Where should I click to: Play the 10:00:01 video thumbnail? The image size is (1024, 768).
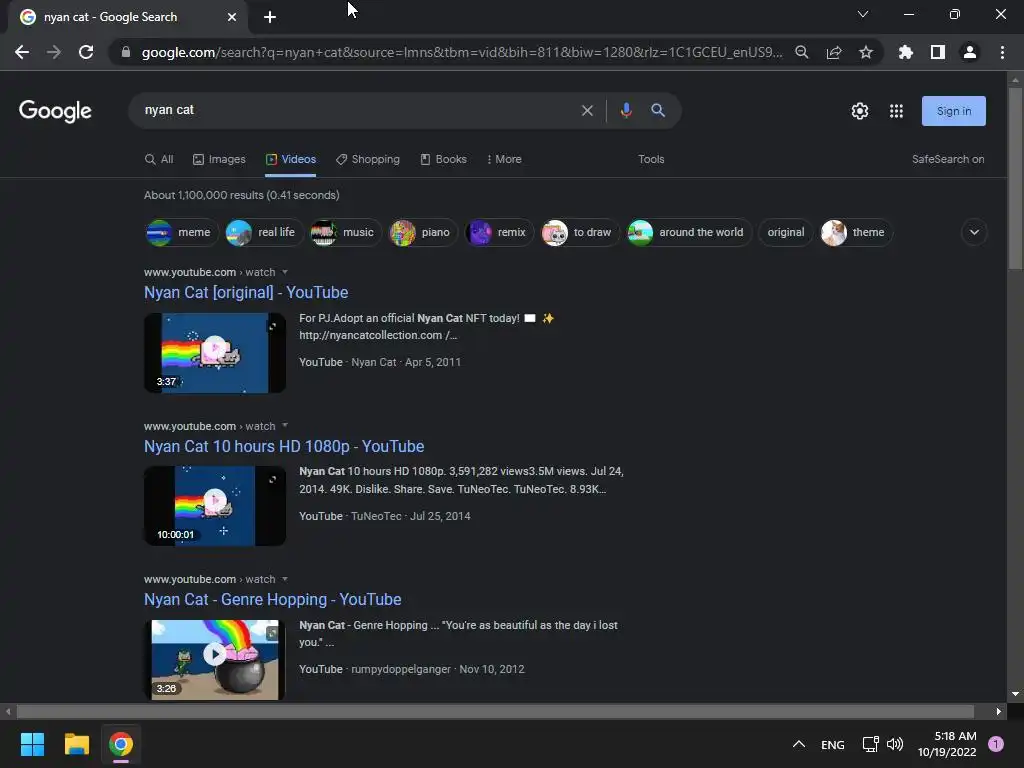215,506
